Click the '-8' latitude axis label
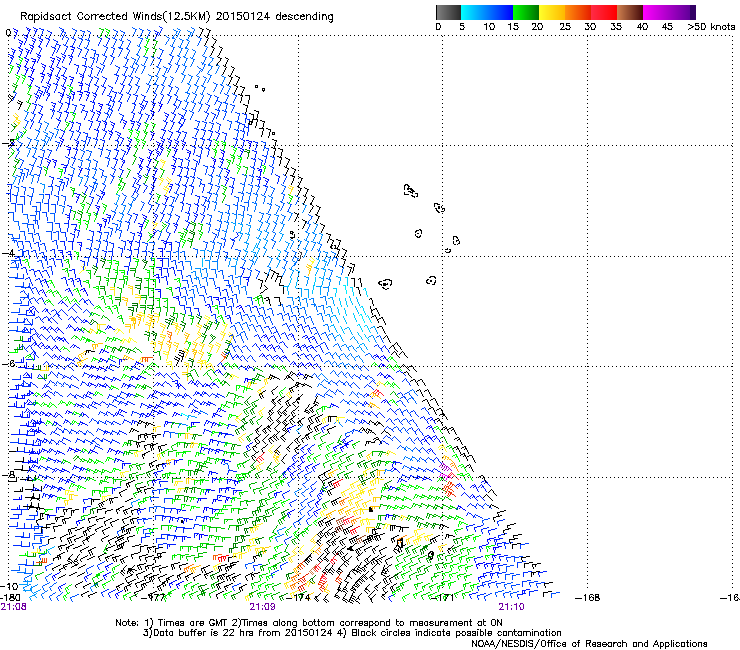The image size is (740, 650). (x=8, y=475)
